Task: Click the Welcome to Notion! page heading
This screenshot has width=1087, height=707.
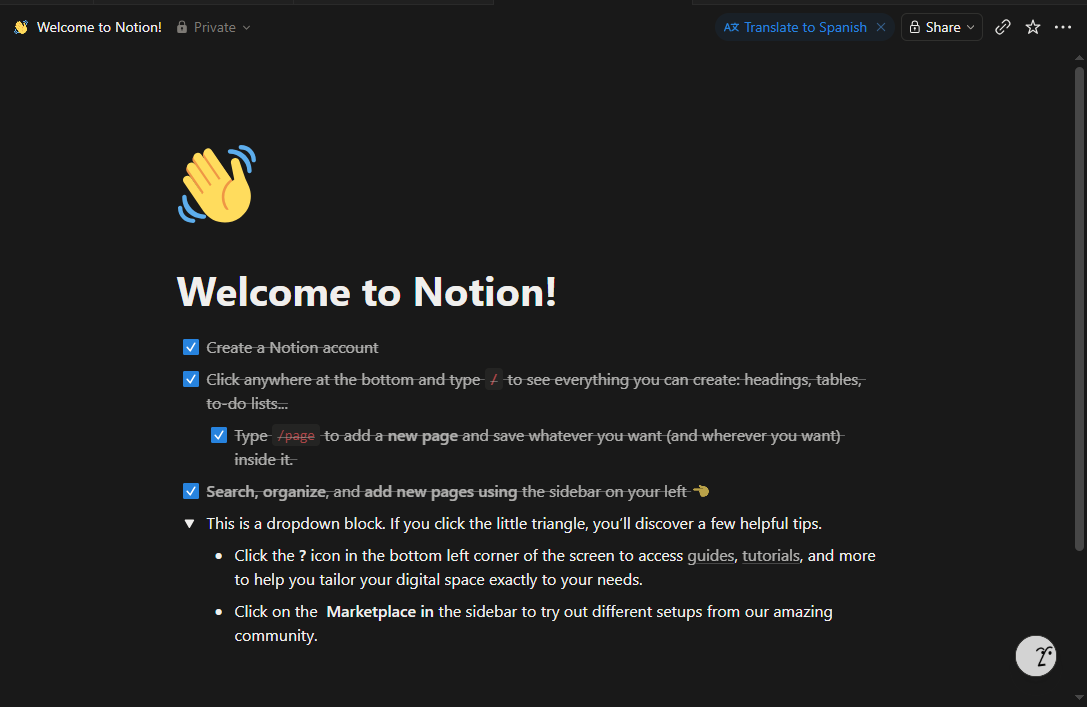Action: click(x=367, y=291)
